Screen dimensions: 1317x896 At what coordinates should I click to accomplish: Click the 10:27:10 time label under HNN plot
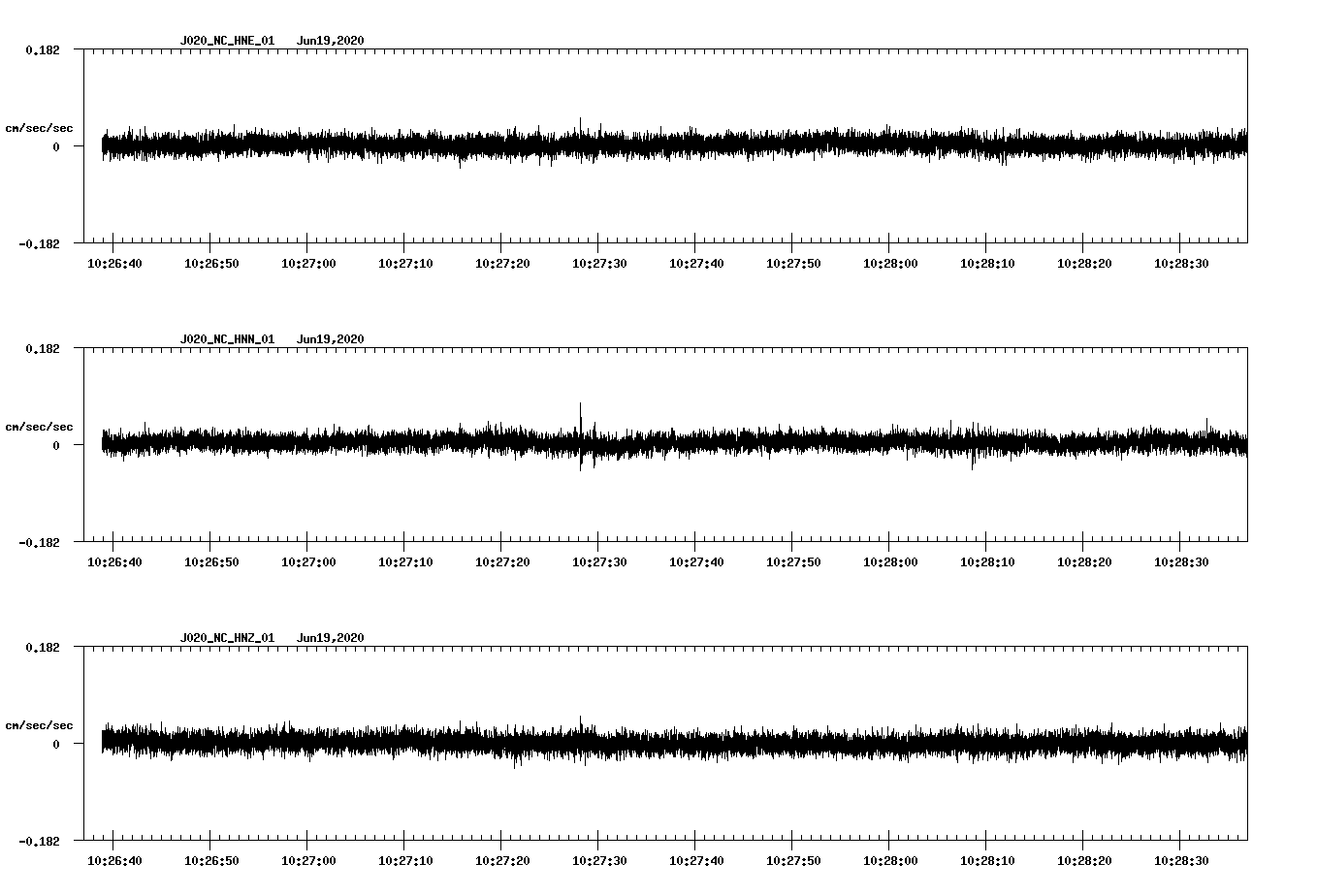click(x=405, y=562)
